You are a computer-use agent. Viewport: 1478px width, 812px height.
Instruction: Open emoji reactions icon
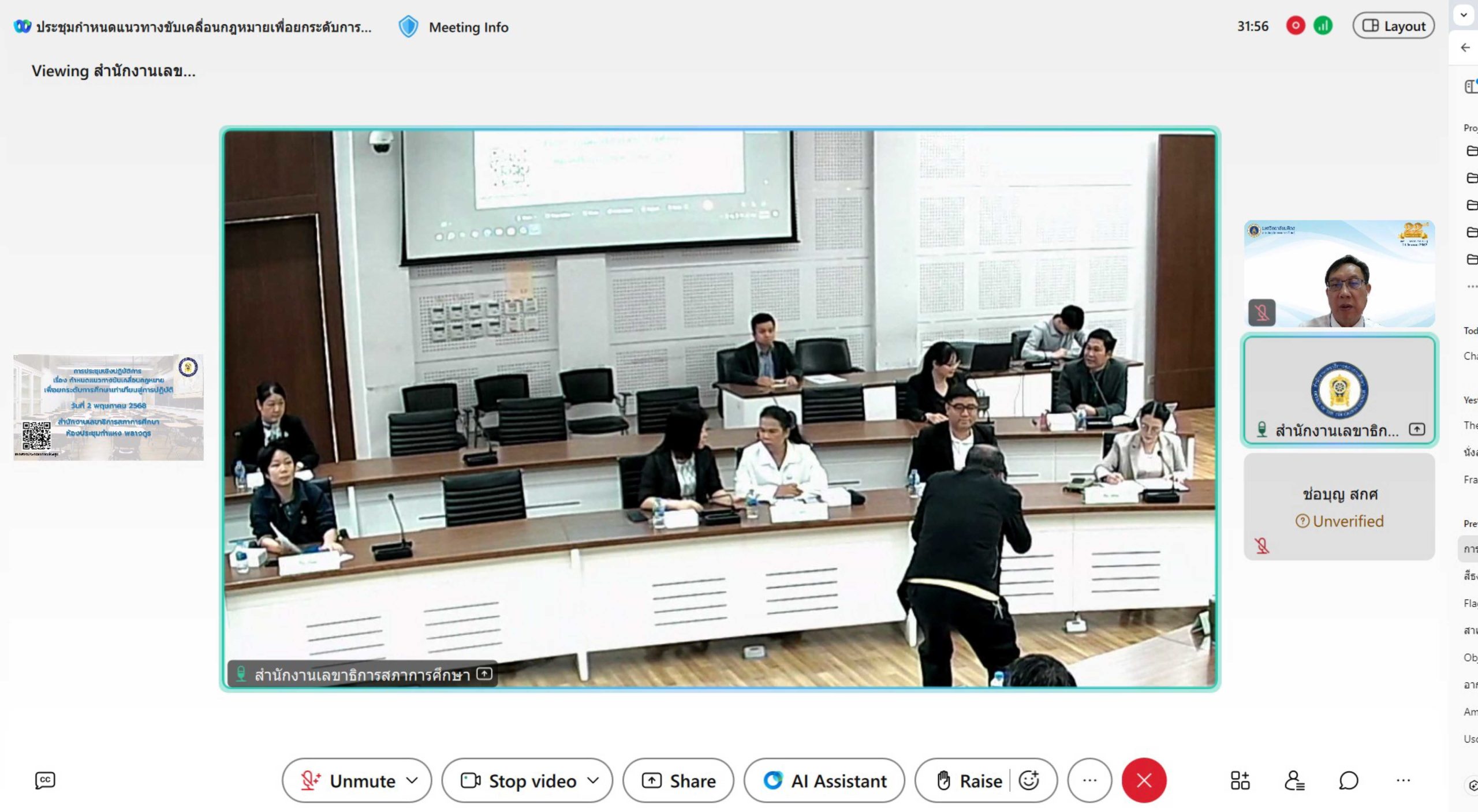1029,780
